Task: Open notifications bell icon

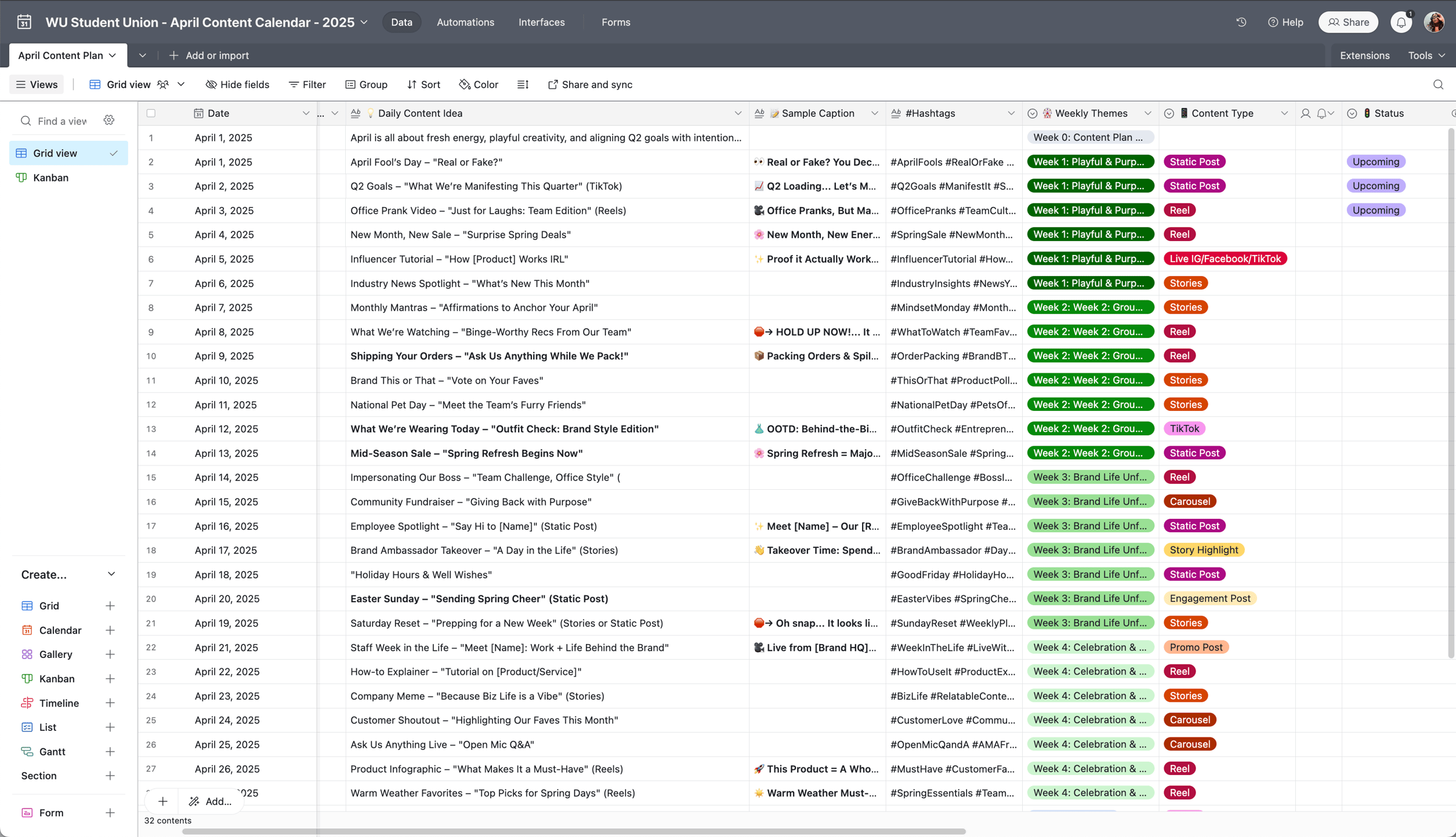Action: coord(1401,22)
